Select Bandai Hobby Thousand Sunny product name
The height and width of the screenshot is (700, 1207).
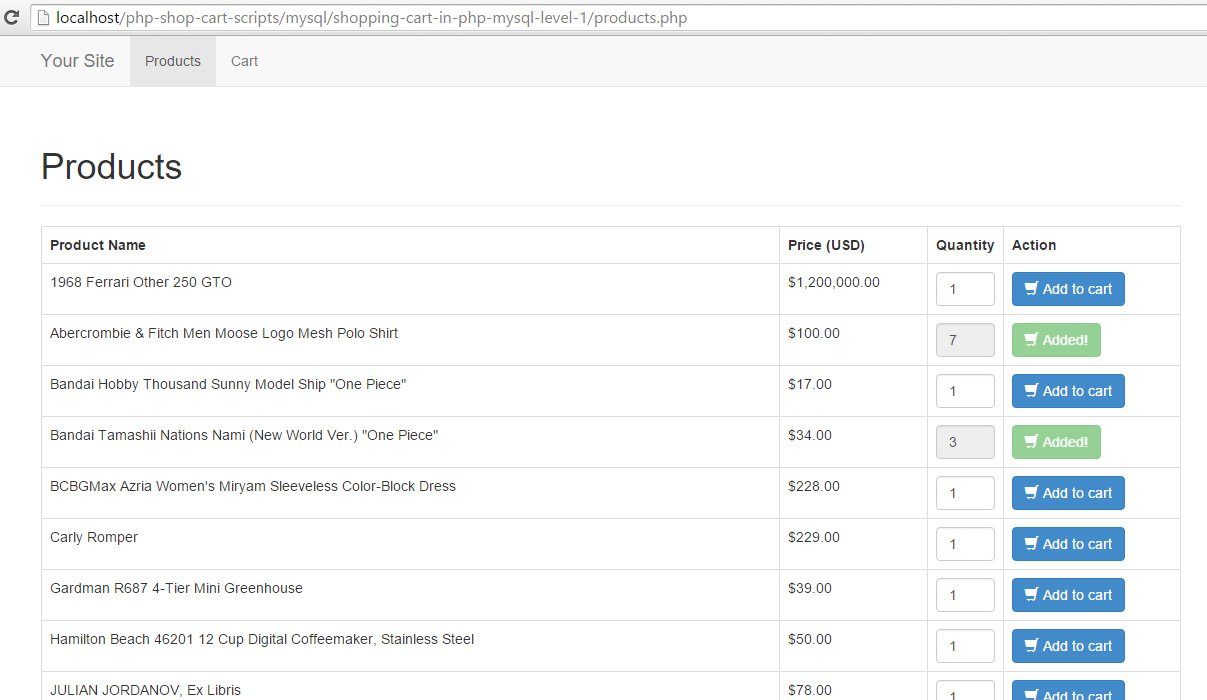(x=228, y=385)
